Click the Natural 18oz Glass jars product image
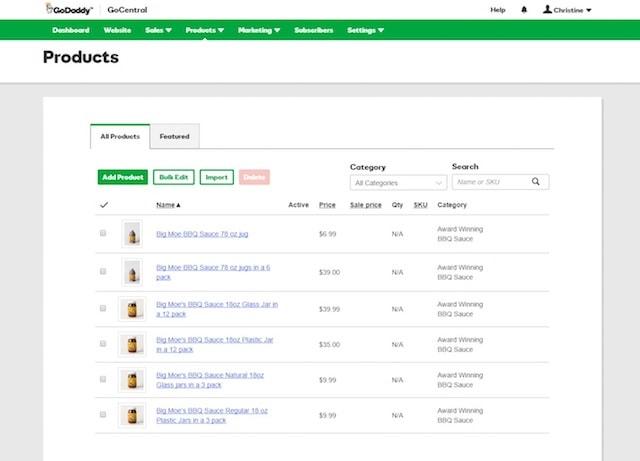 click(132, 380)
